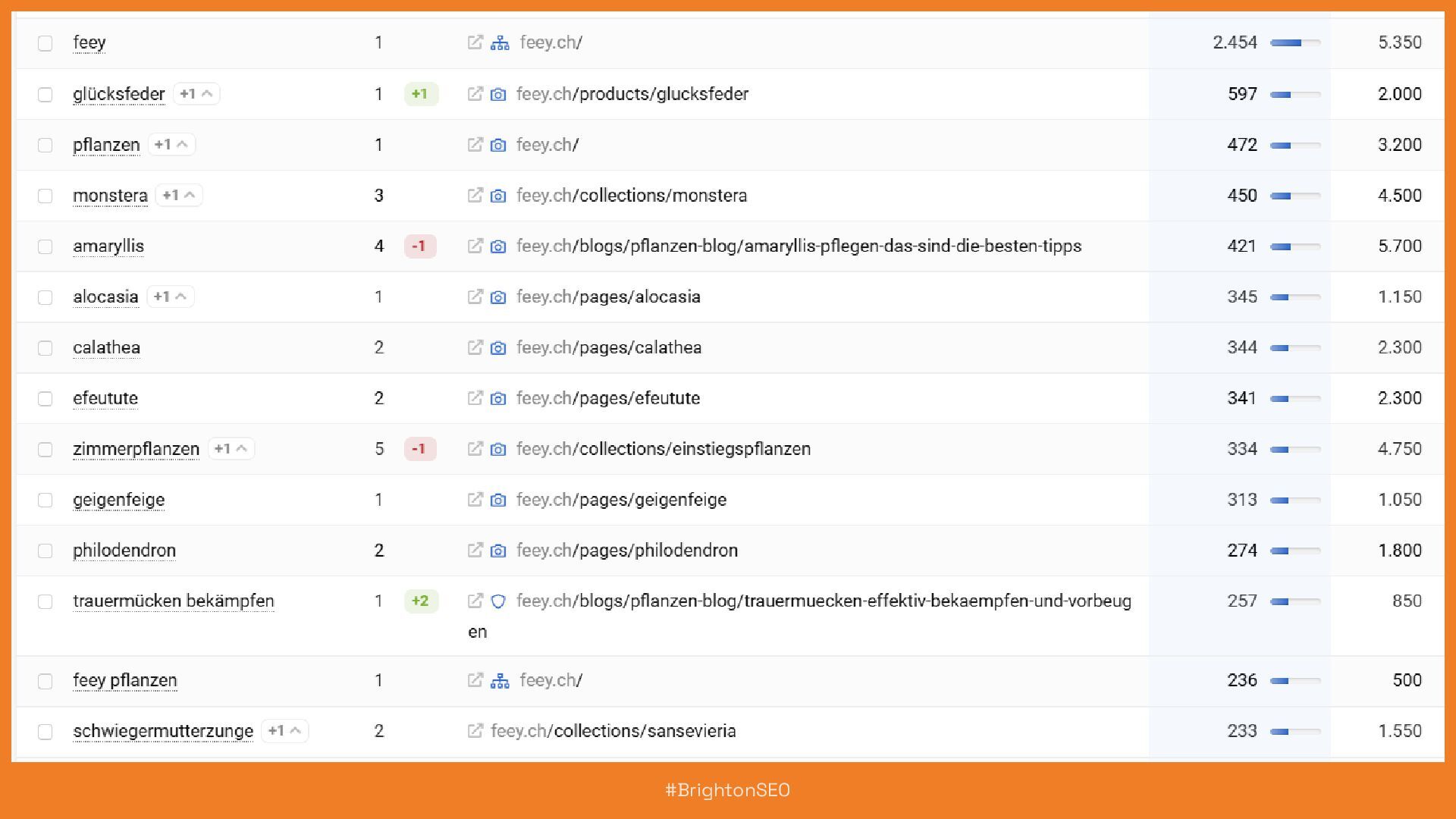Expand the +1 variants for alocasia

pos(170,297)
